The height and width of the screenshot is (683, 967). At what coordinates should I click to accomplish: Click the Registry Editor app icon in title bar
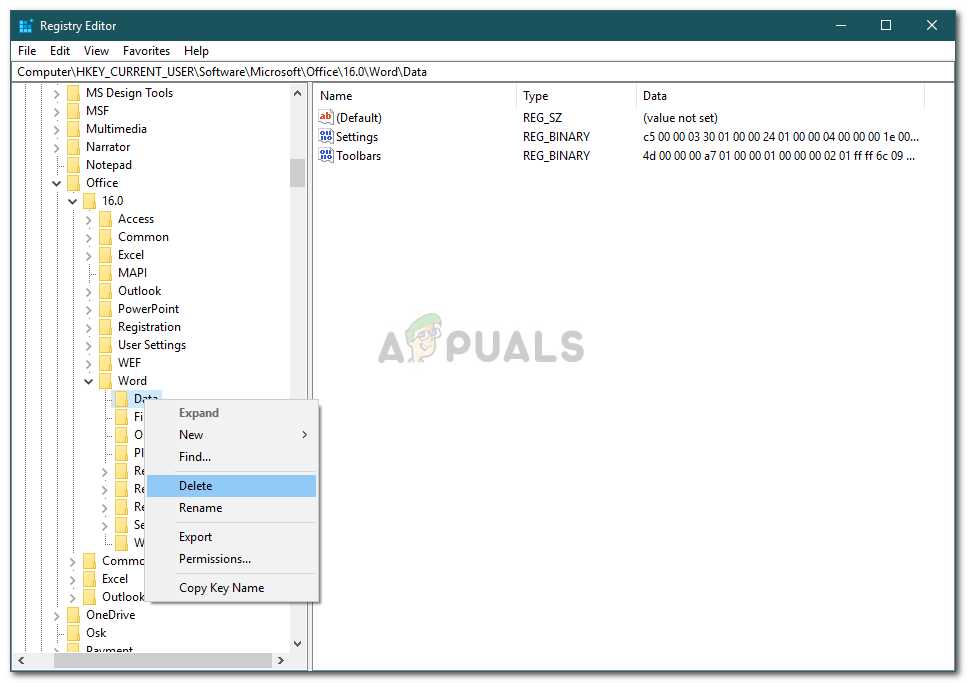coord(25,26)
